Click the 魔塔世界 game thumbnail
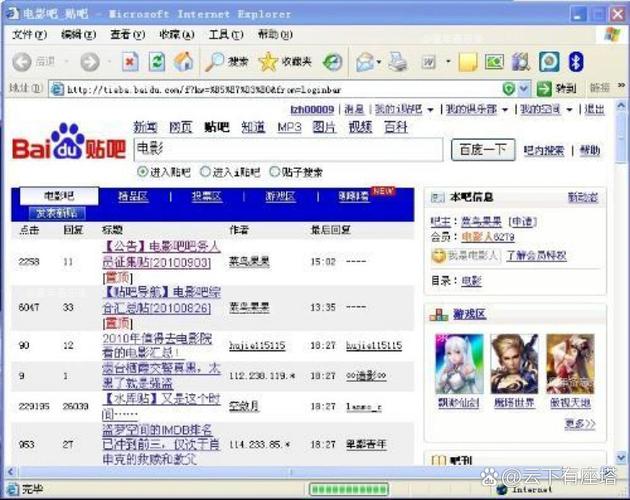 click(x=514, y=364)
